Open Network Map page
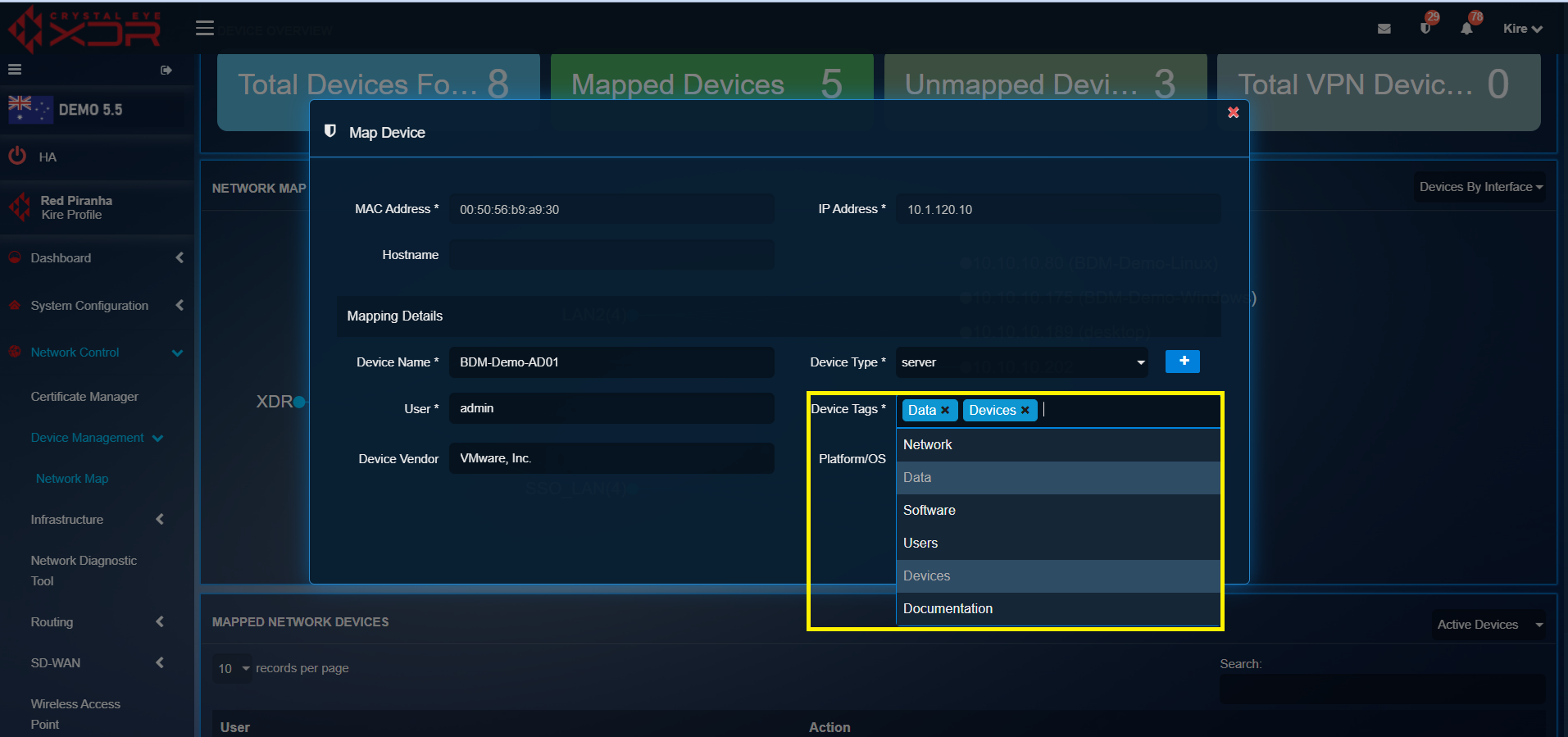The width and height of the screenshot is (1568, 737). [72, 479]
